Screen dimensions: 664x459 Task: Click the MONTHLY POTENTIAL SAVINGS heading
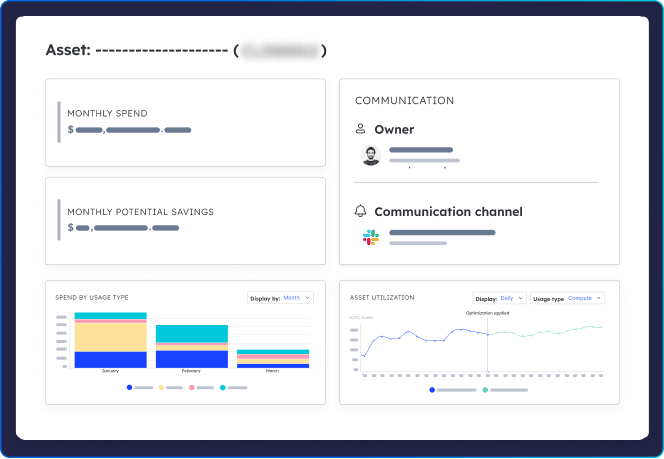(x=141, y=212)
